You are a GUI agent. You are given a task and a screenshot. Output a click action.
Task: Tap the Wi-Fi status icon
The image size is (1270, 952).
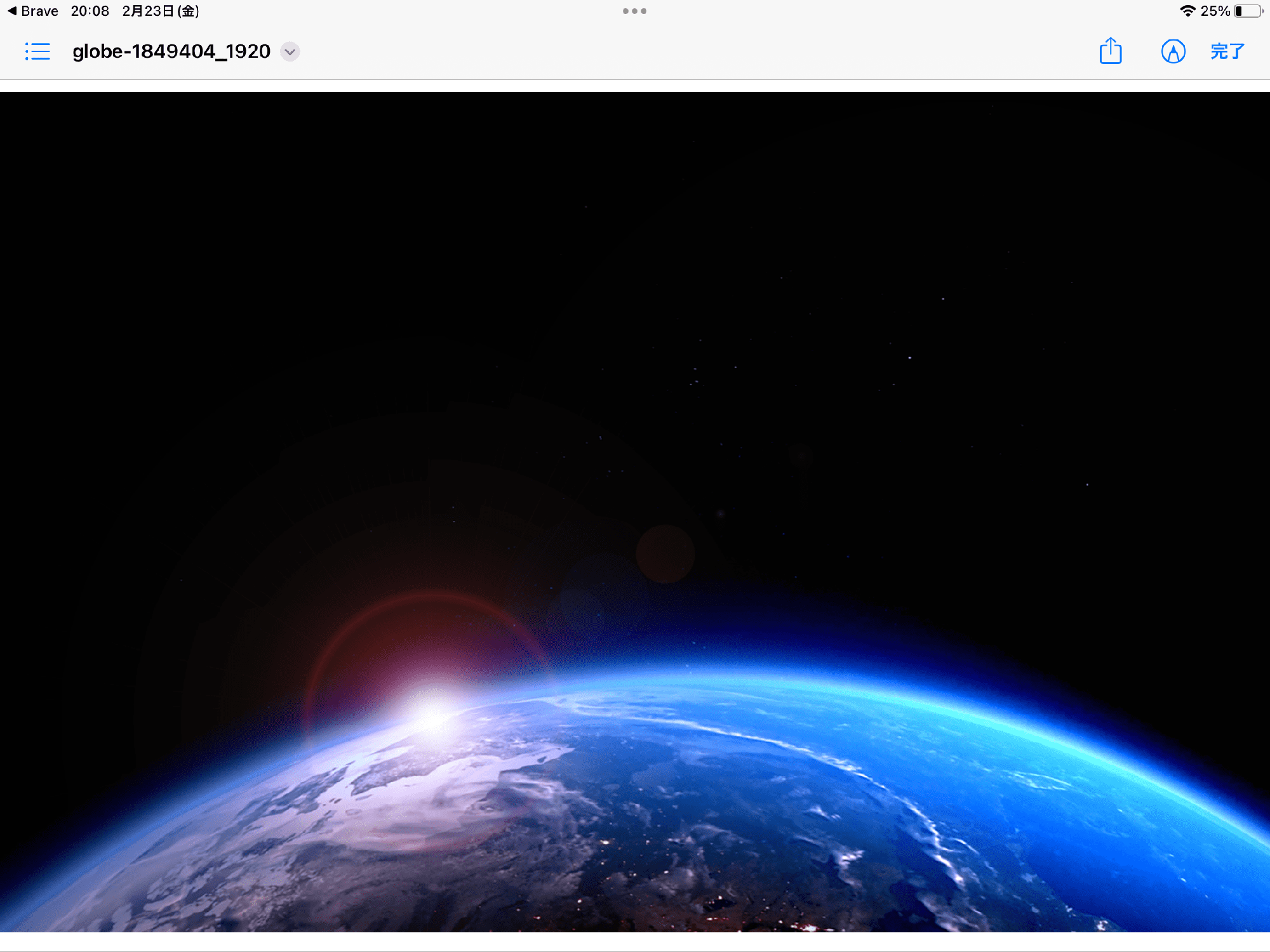click(x=1187, y=11)
